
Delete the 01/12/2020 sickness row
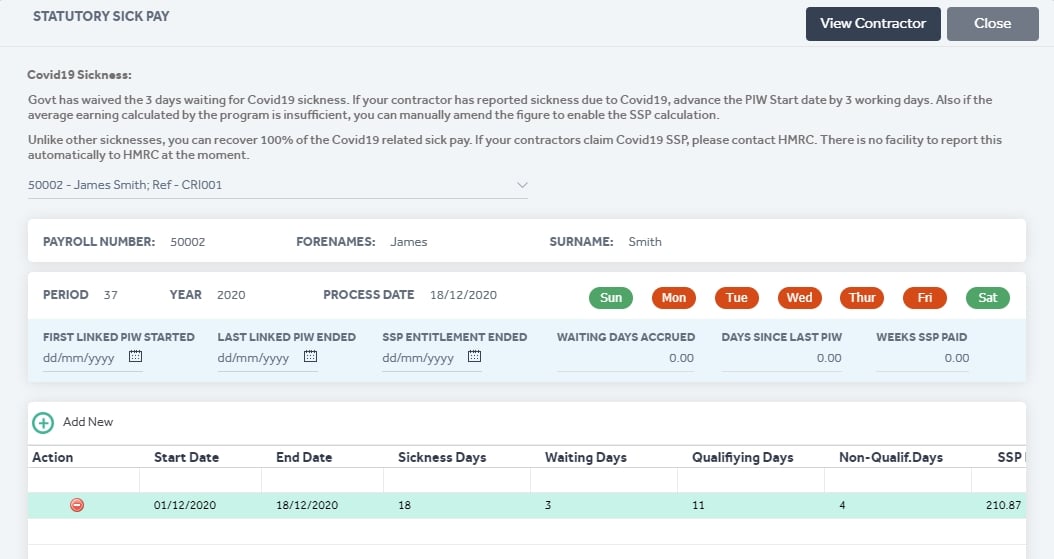pos(77,505)
